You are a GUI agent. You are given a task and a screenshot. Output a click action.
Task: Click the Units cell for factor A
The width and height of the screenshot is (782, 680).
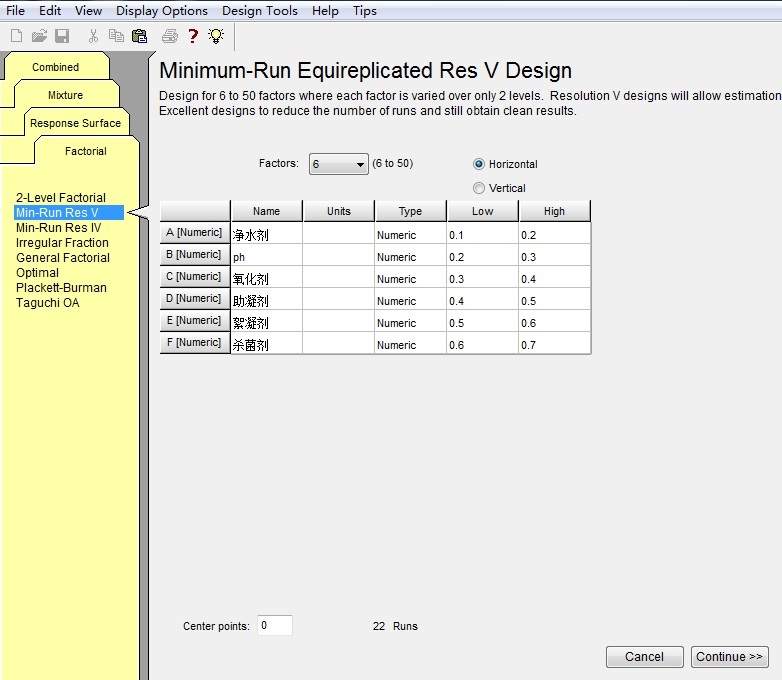(339, 234)
